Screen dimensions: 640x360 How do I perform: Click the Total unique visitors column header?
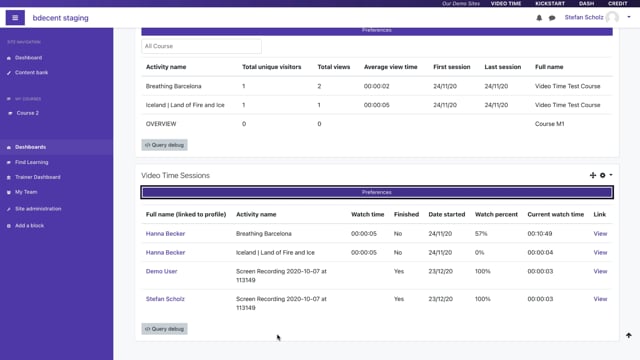click(x=271, y=67)
